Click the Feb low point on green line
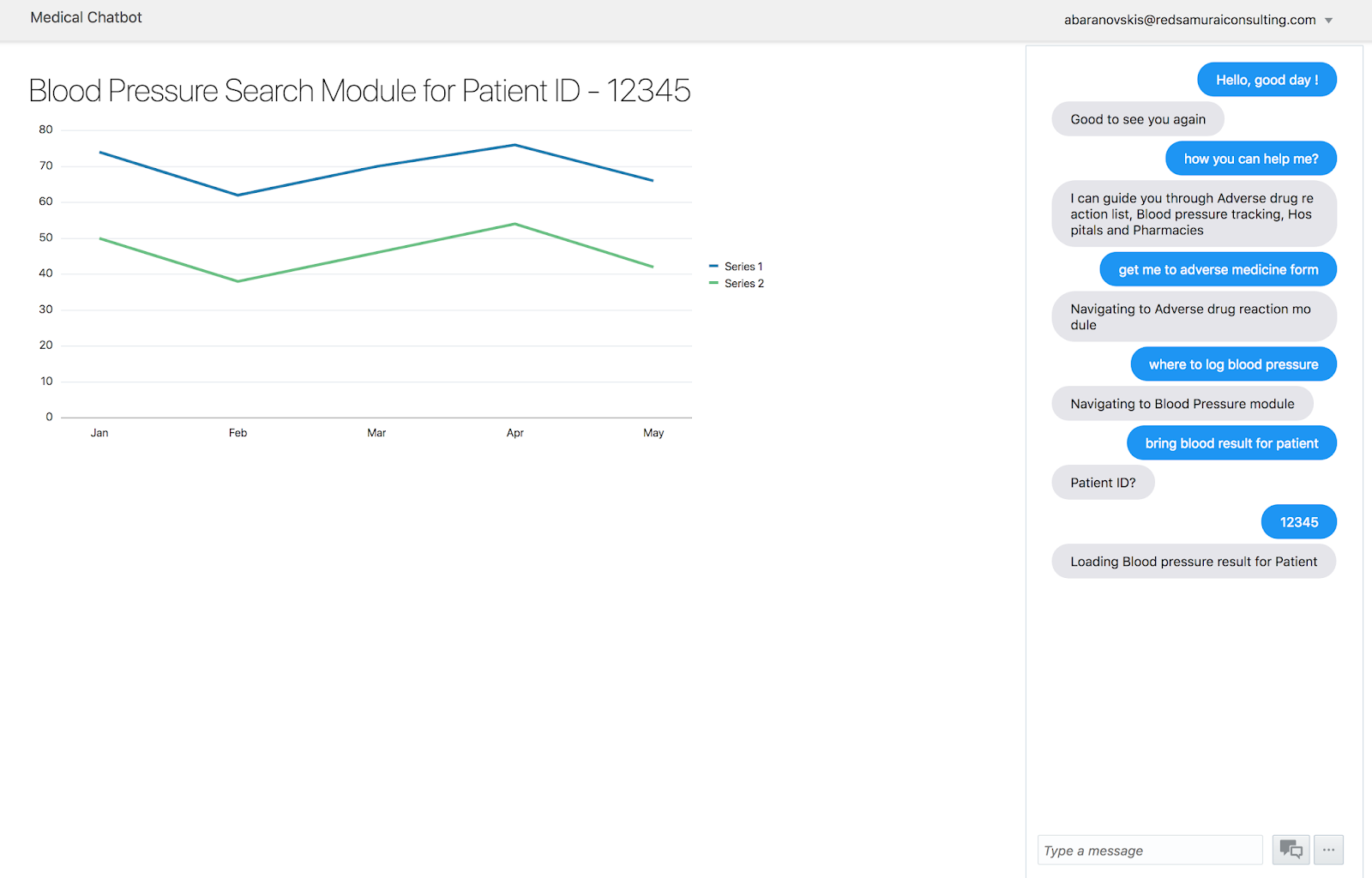 click(238, 281)
